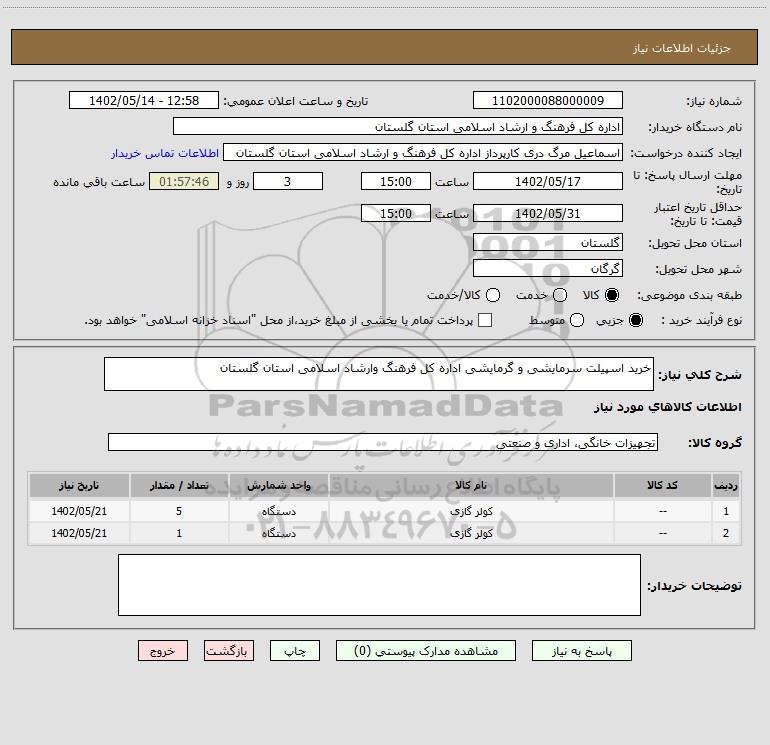Click the گروه کالا field
The height and width of the screenshot is (745, 770).
(383, 442)
